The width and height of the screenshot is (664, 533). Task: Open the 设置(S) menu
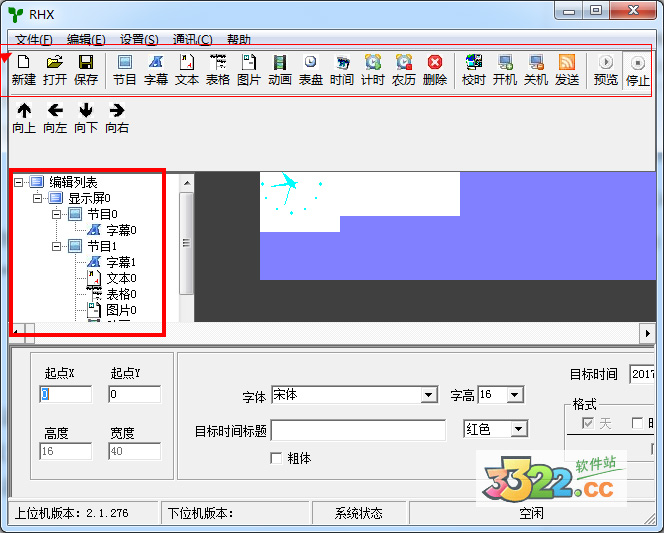139,39
